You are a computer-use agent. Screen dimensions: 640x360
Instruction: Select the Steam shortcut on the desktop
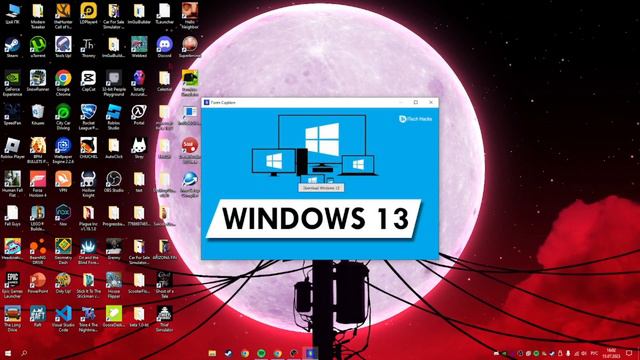pos(12,47)
